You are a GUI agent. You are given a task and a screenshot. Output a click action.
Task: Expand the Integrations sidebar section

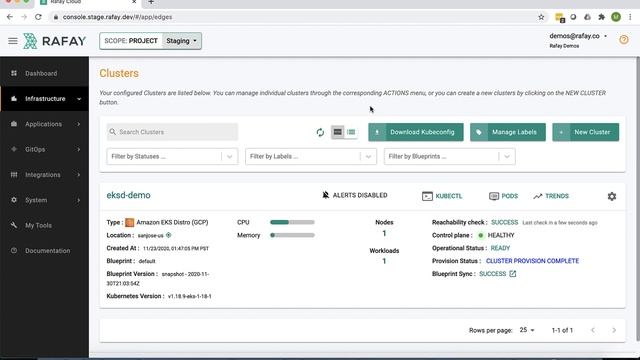click(x=79, y=175)
